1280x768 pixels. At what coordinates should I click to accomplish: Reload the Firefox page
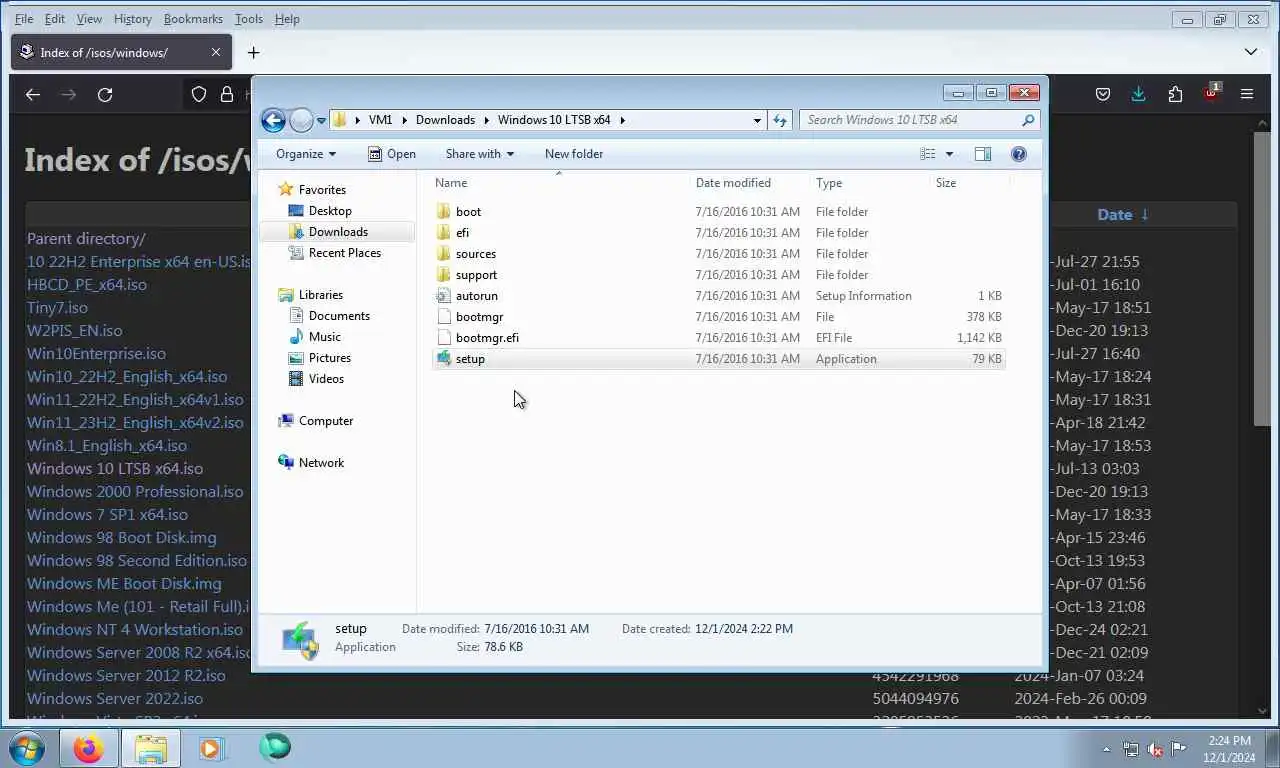(105, 94)
